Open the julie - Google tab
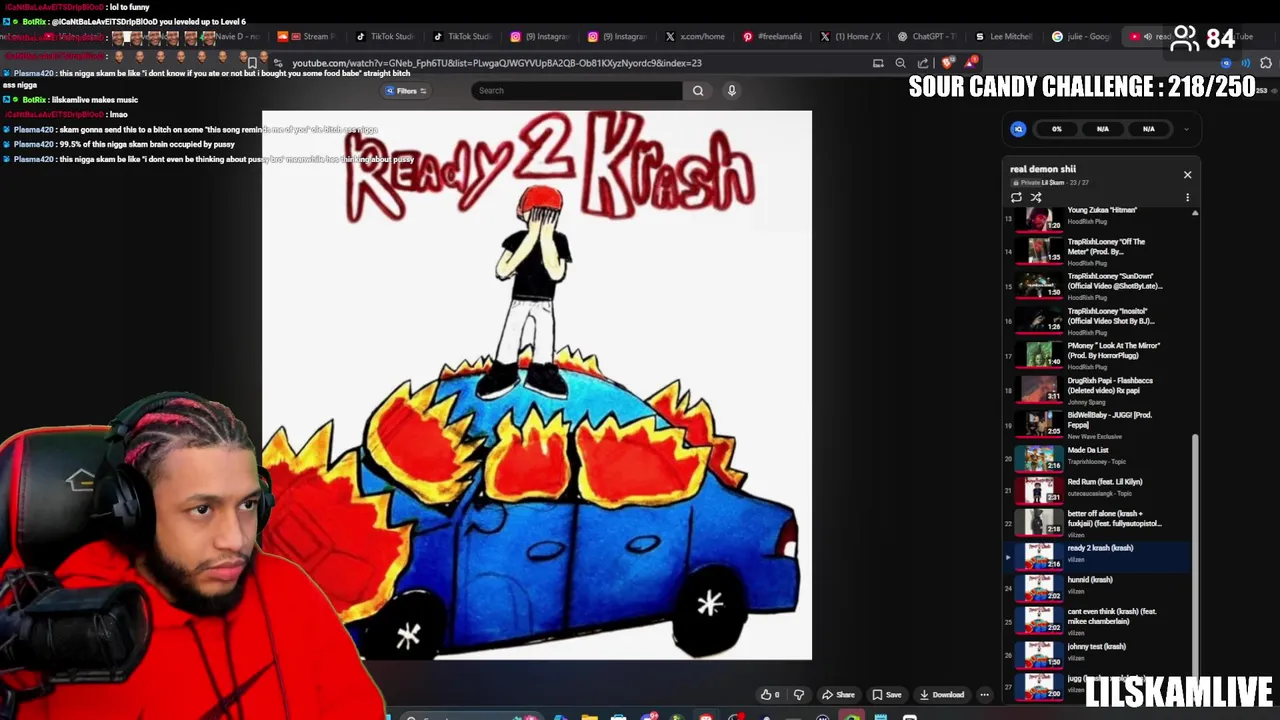This screenshot has height=720, width=1280. coord(1080,37)
